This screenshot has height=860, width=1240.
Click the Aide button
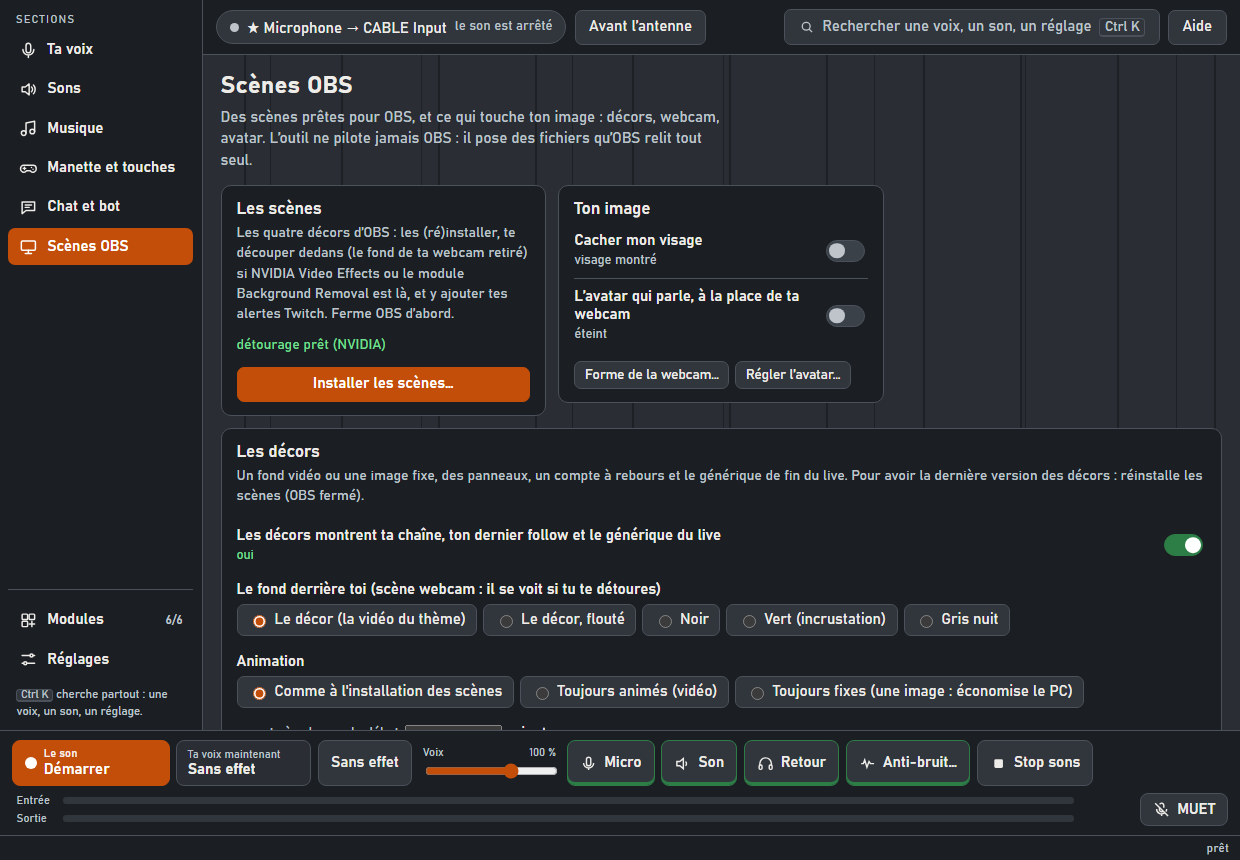pyautogui.click(x=1197, y=27)
